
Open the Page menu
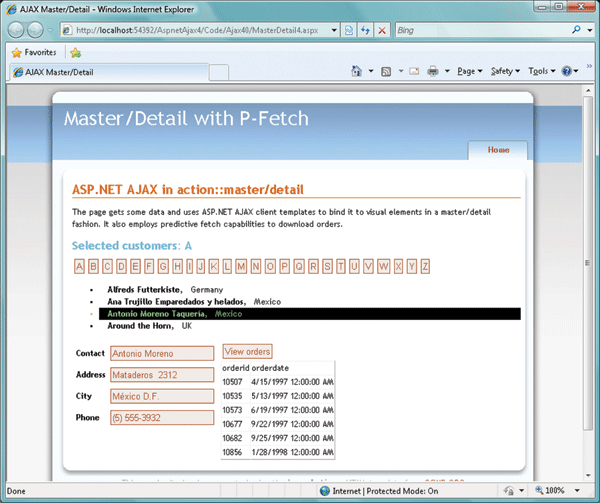470,71
